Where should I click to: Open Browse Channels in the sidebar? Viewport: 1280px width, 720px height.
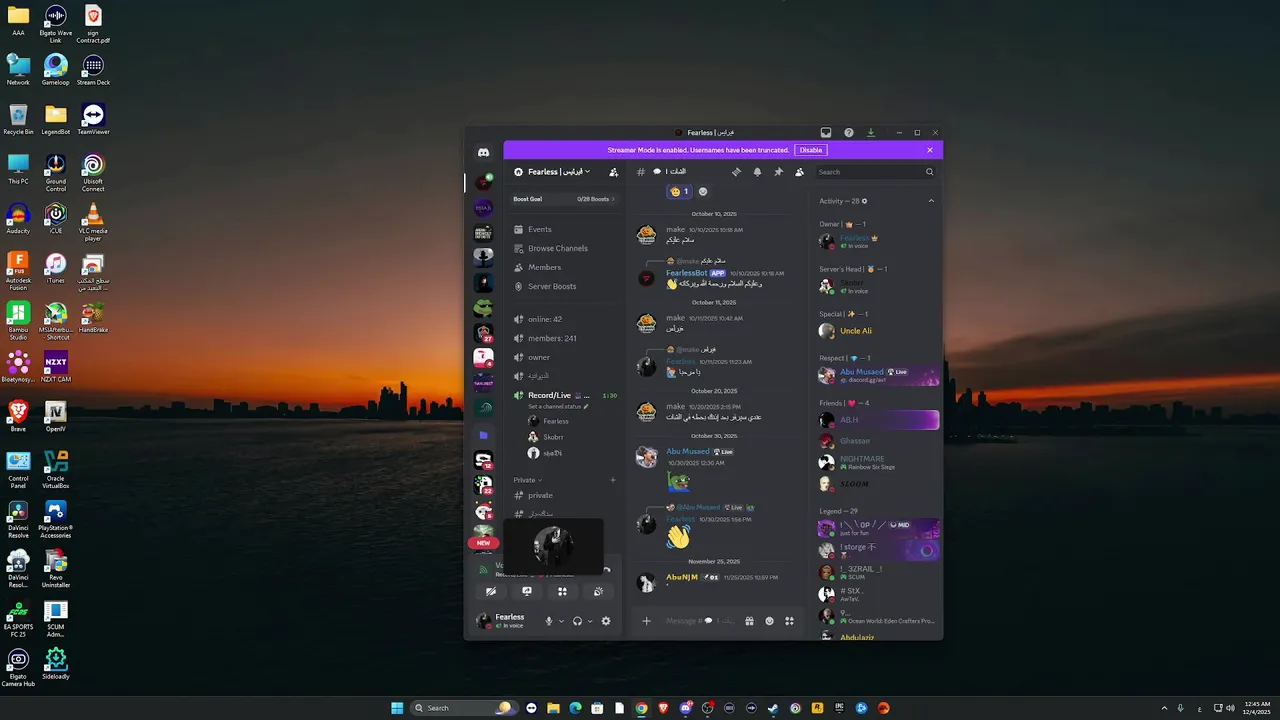(563, 248)
